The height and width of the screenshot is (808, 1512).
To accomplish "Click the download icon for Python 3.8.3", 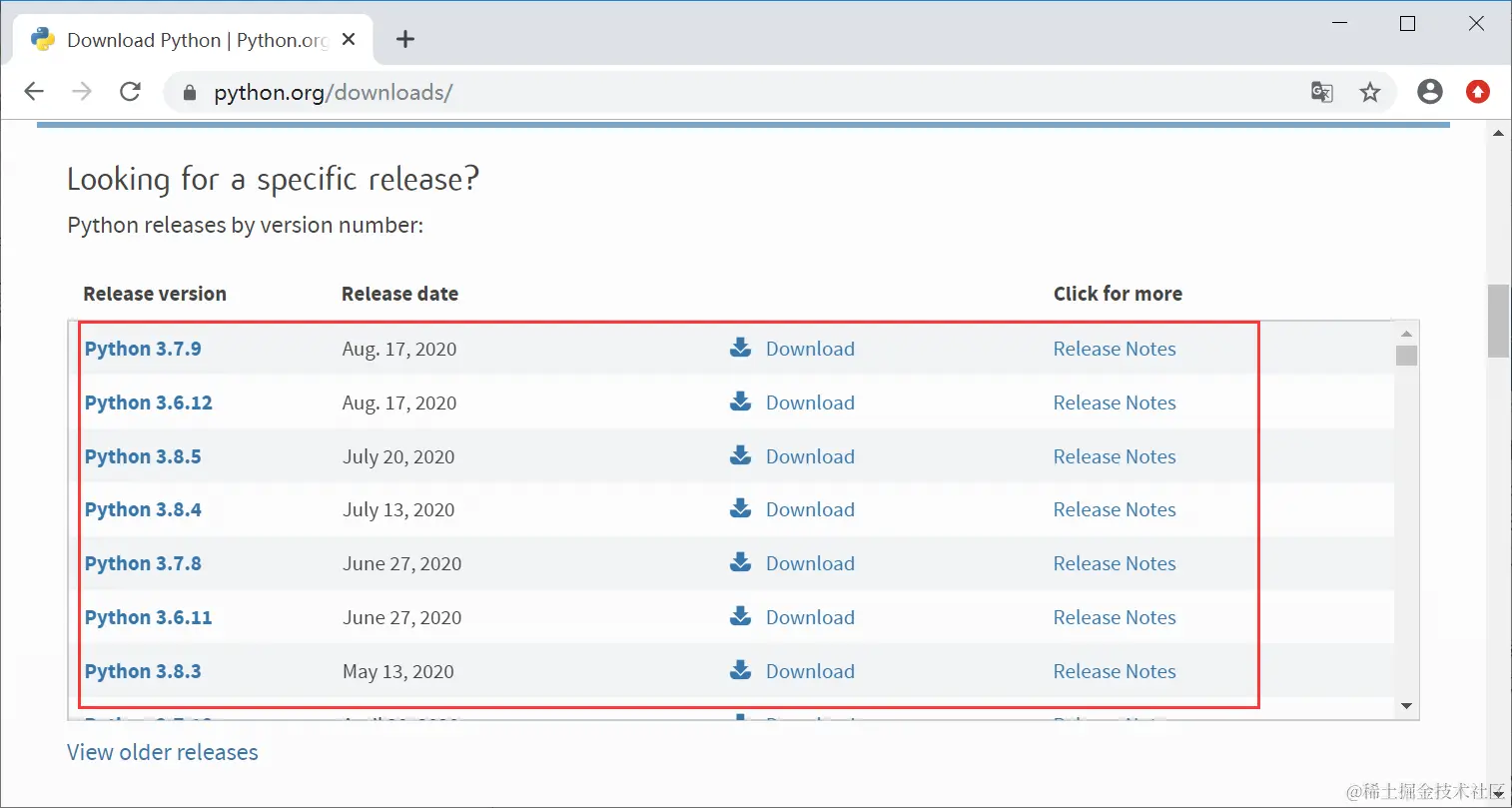I will (740, 670).
